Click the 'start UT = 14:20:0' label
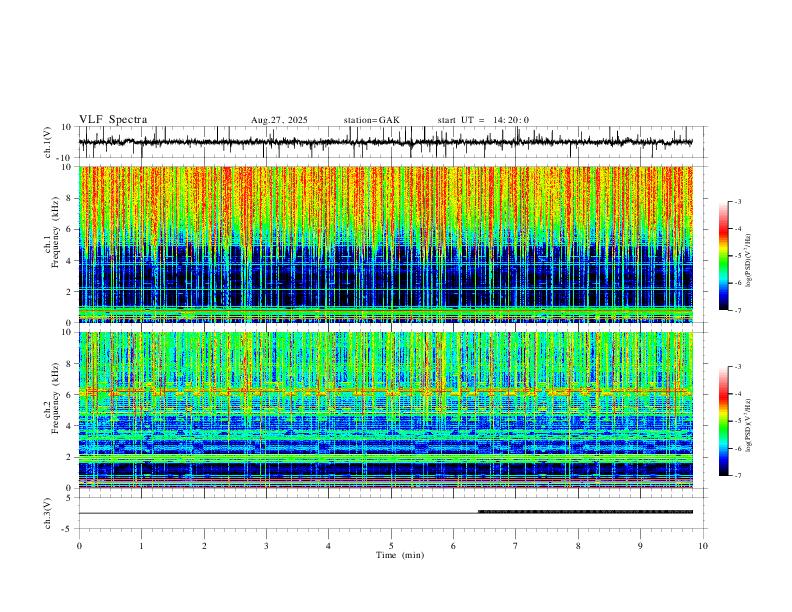This screenshot has height=612, width=792. (x=483, y=120)
